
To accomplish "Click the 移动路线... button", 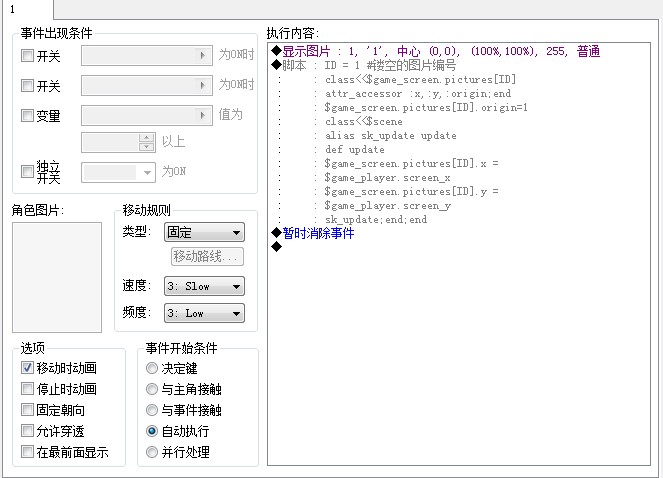I will click(x=207, y=256).
